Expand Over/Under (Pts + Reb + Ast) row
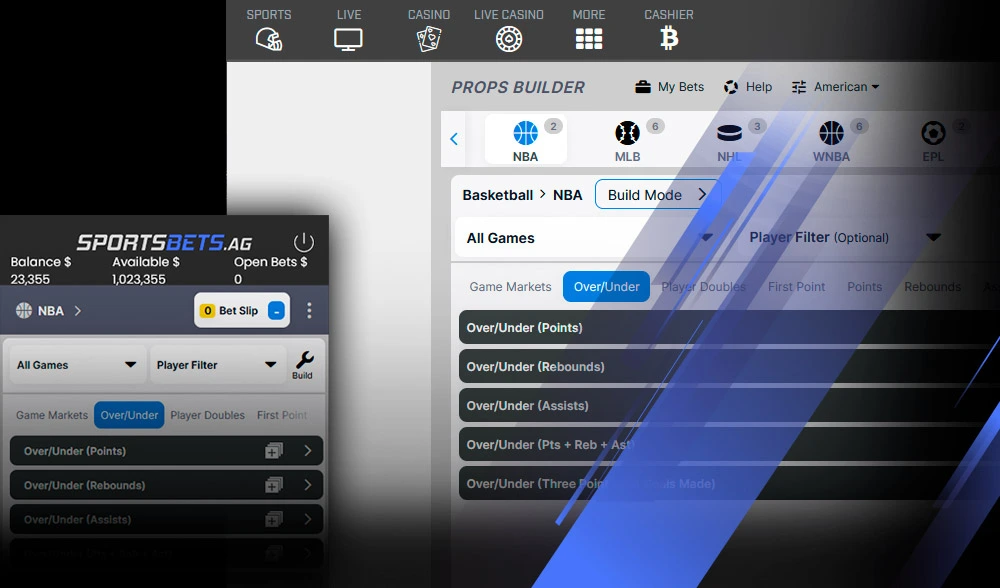 729,445
